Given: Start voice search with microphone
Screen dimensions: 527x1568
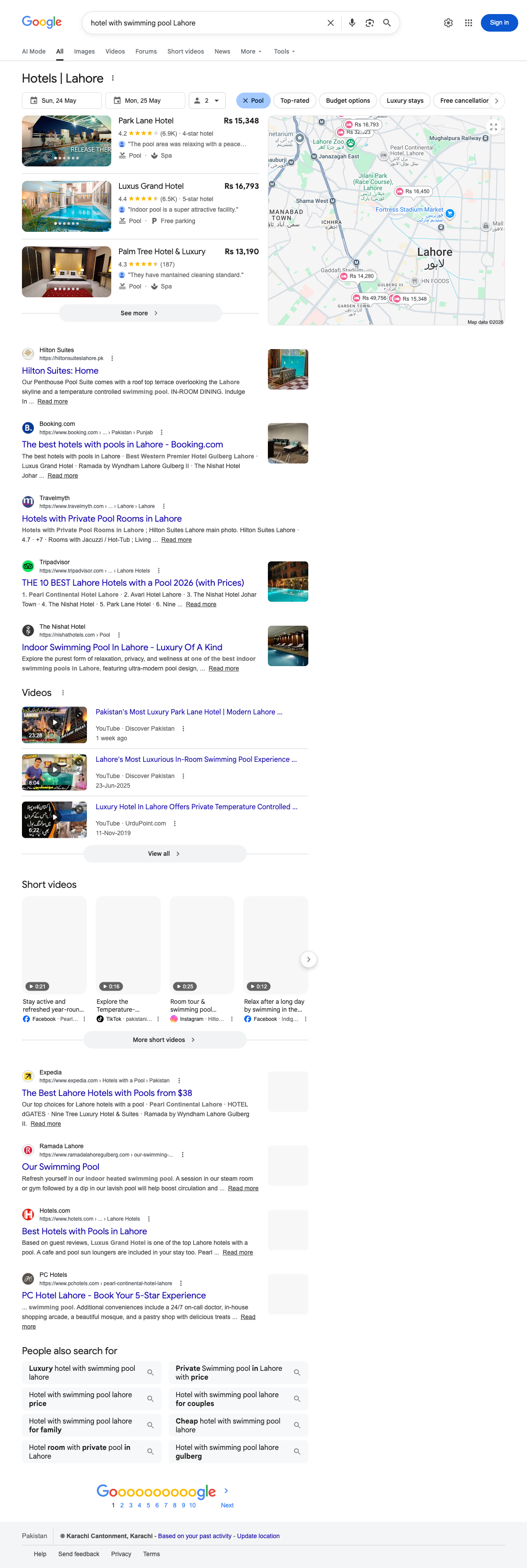Looking at the screenshot, I should pyautogui.click(x=352, y=23).
